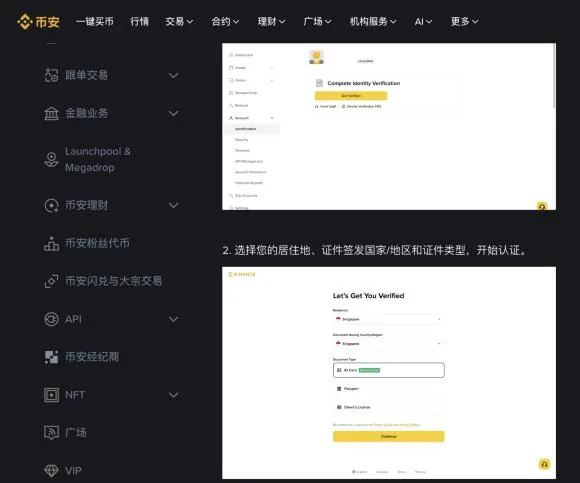Viewport: 580px width, 483px height.
Task: Click the NFT sidebar icon
Action: pos(51,395)
